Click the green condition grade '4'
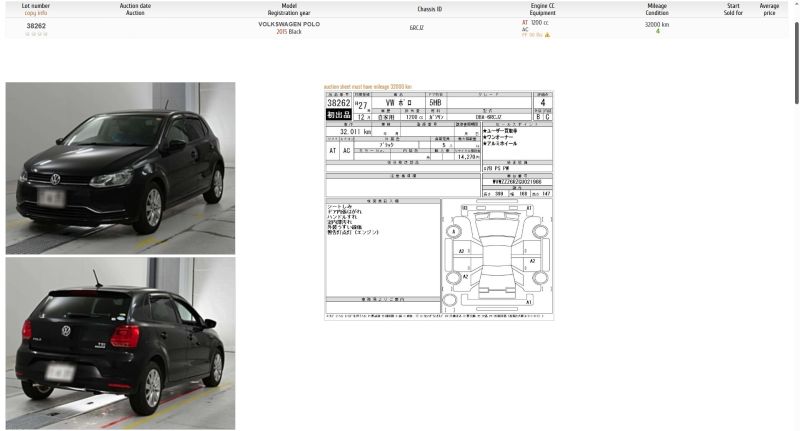This screenshot has height=431, width=800. [x=657, y=31]
